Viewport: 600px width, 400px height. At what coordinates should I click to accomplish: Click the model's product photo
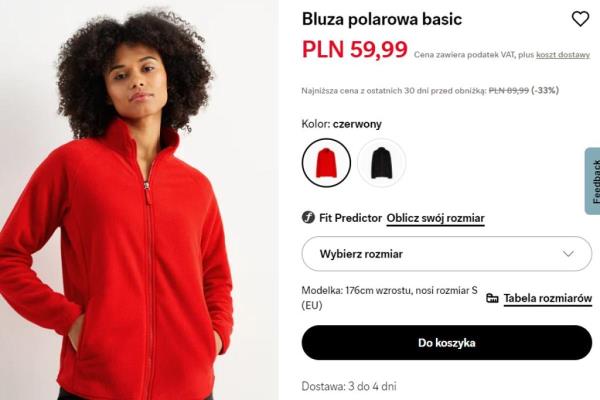click(x=139, y=200)
